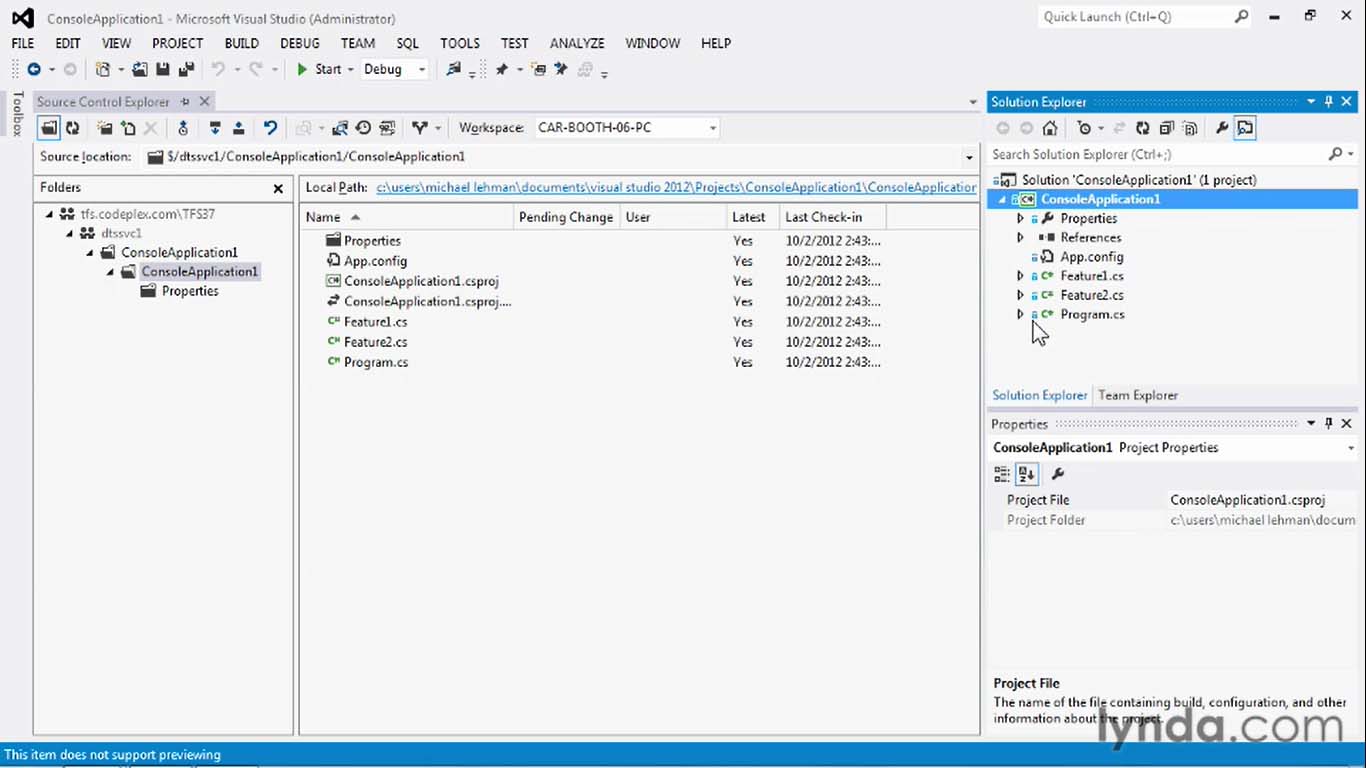The width and height of the screenshot is (1366, 768).
Task: Open the Toolbox side tab
Action: pos(17,114)
